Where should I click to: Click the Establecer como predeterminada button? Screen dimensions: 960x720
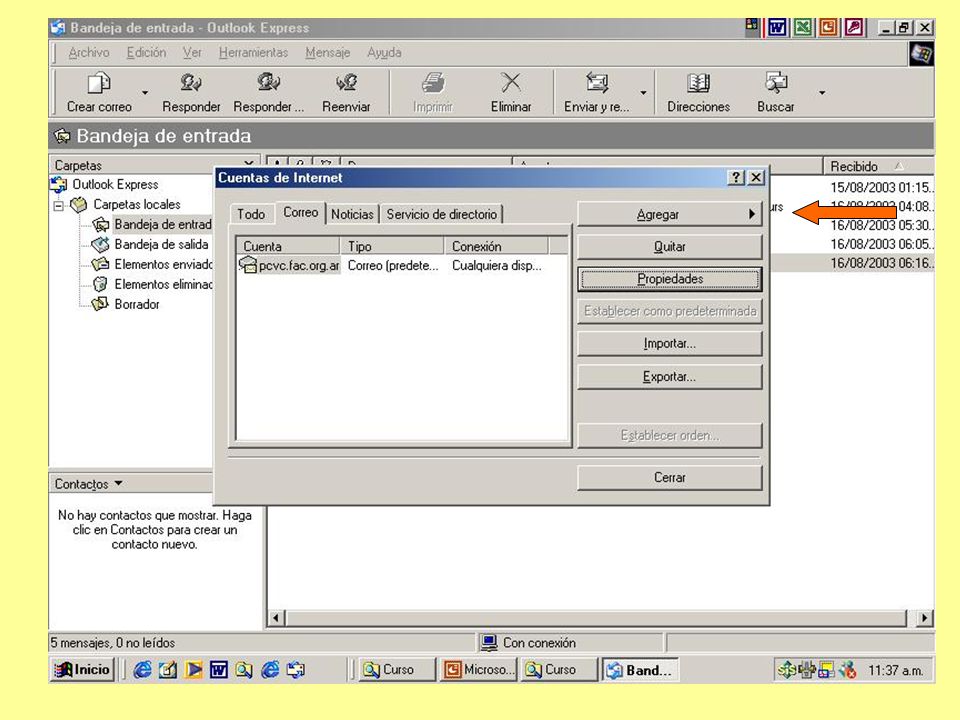point(670,311)
